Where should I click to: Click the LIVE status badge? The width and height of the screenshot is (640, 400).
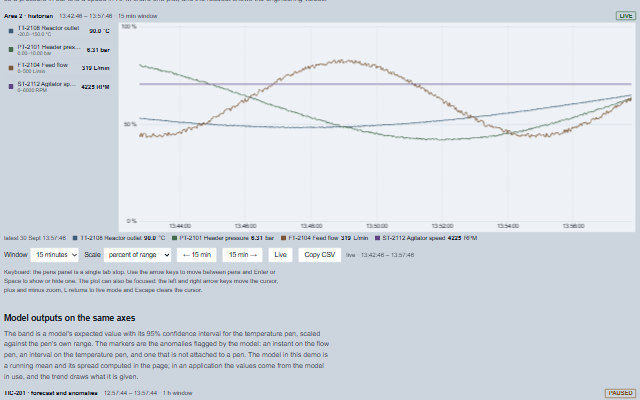click(x=626, y=16)
